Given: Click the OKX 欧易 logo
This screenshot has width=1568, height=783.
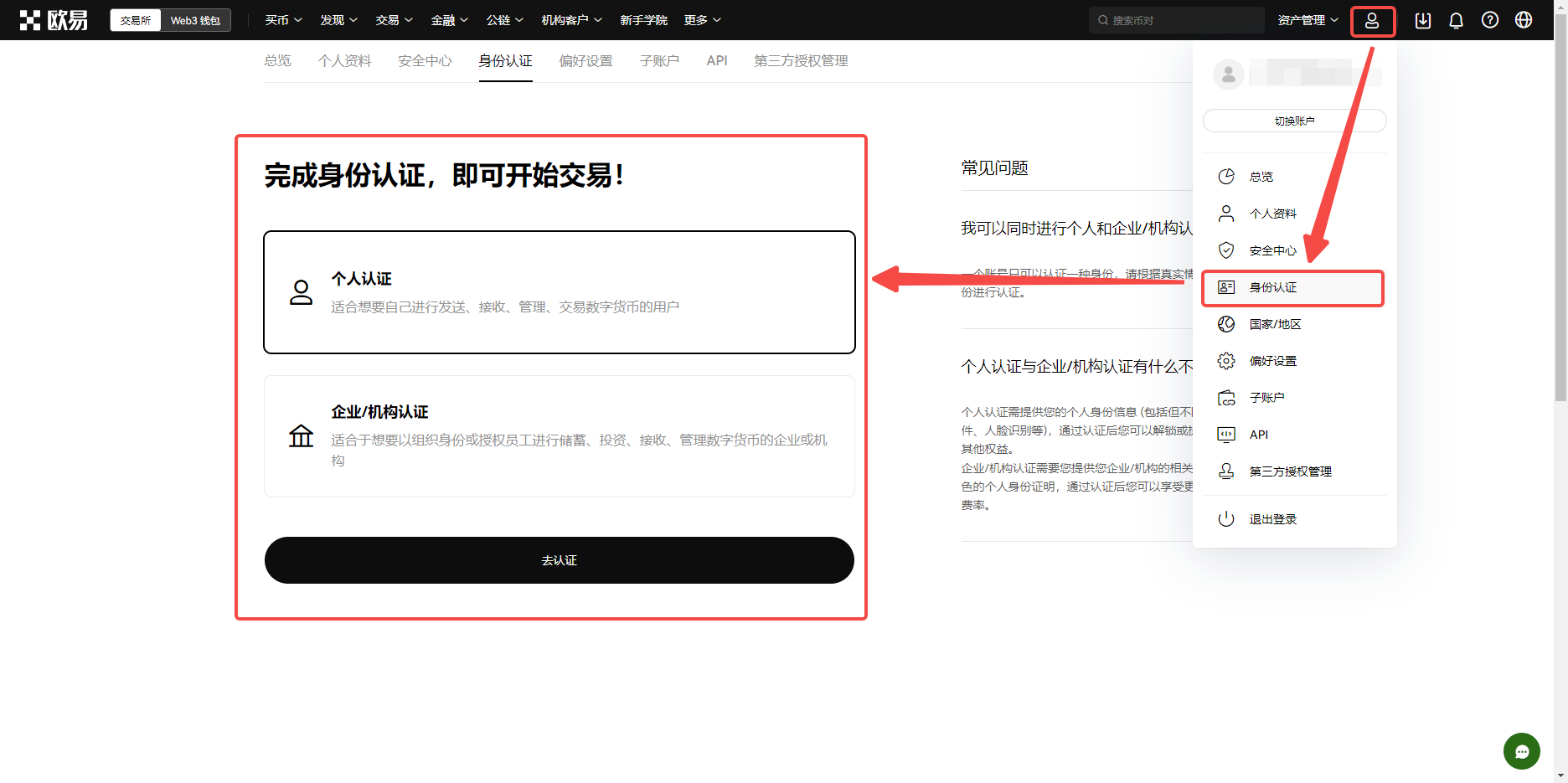Looking at the screenshot, I should coord(54,20).
